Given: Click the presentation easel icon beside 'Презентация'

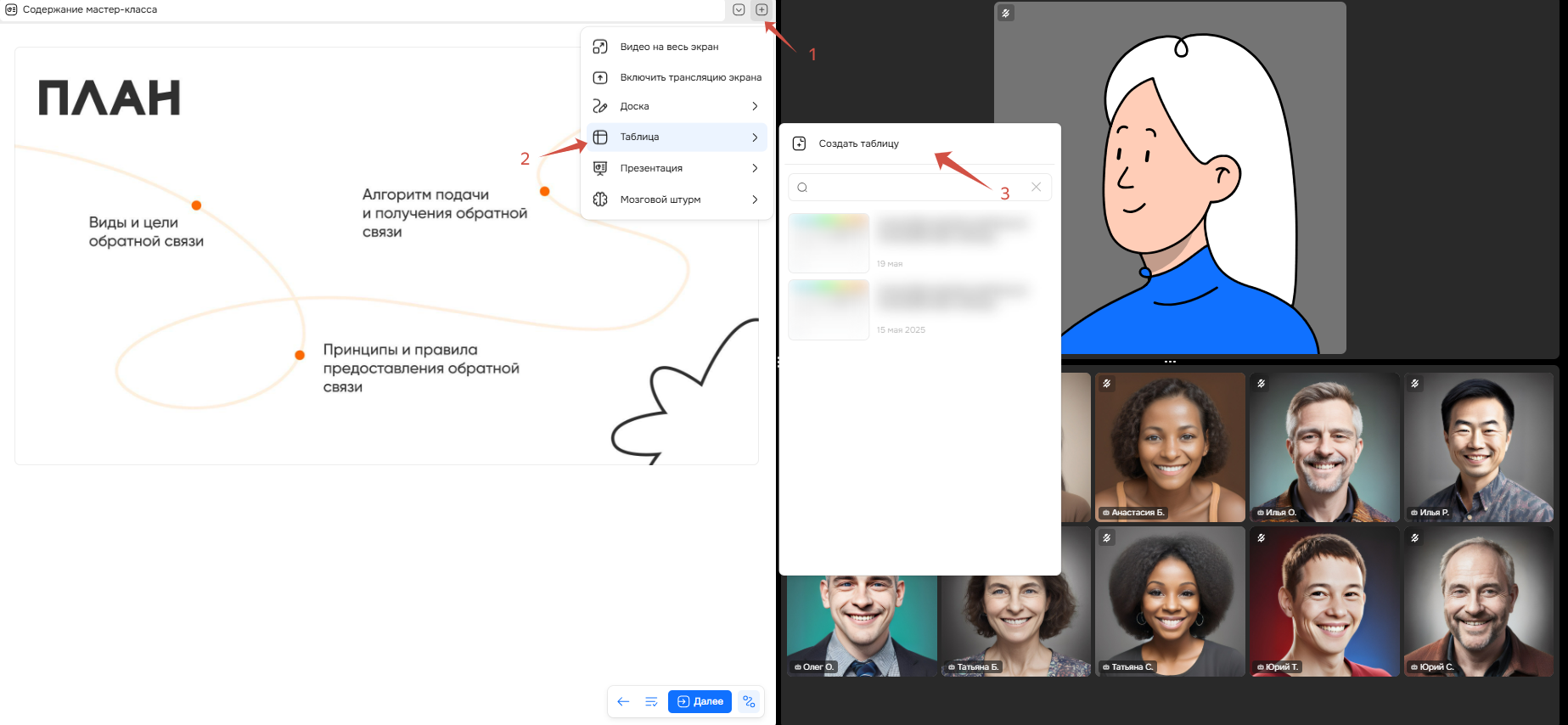Looking at the screenshot, I should coord(600,168).
